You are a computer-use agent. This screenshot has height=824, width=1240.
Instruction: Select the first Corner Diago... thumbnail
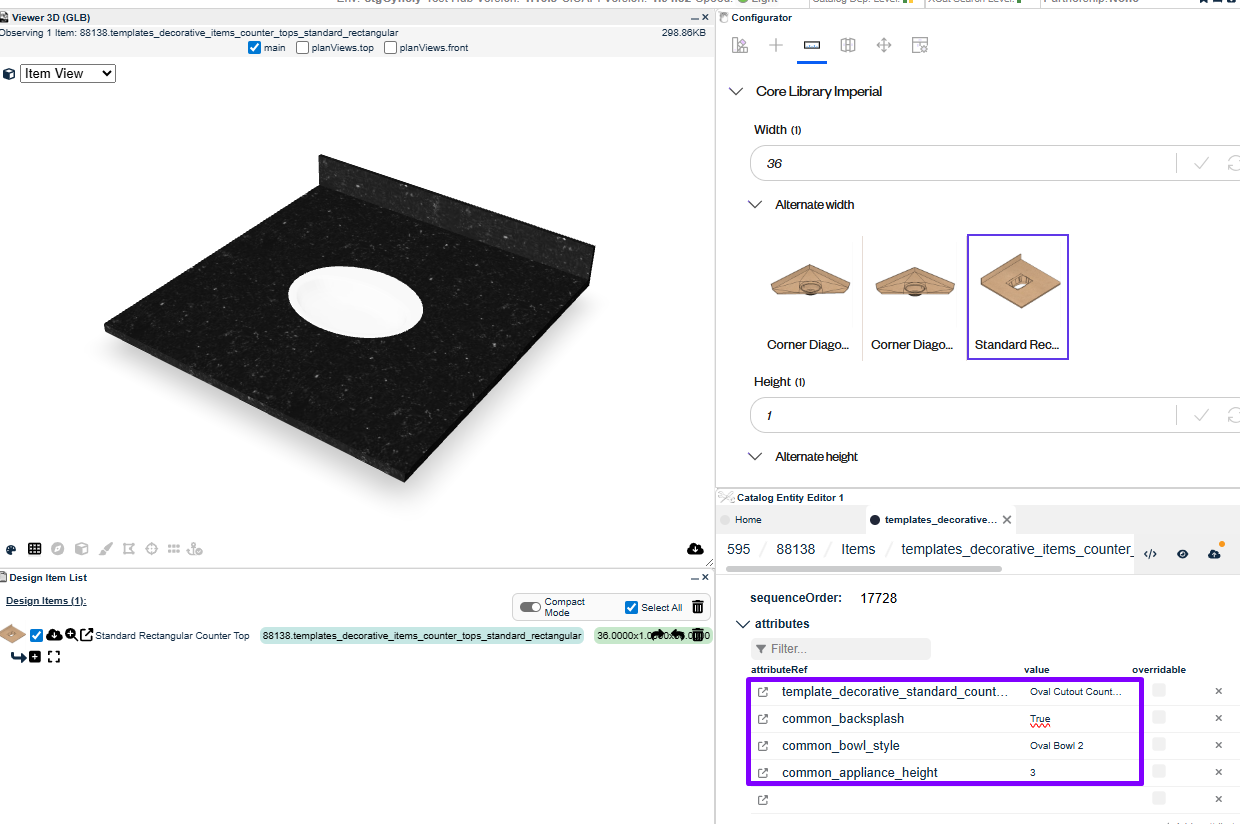pos(809,297)
